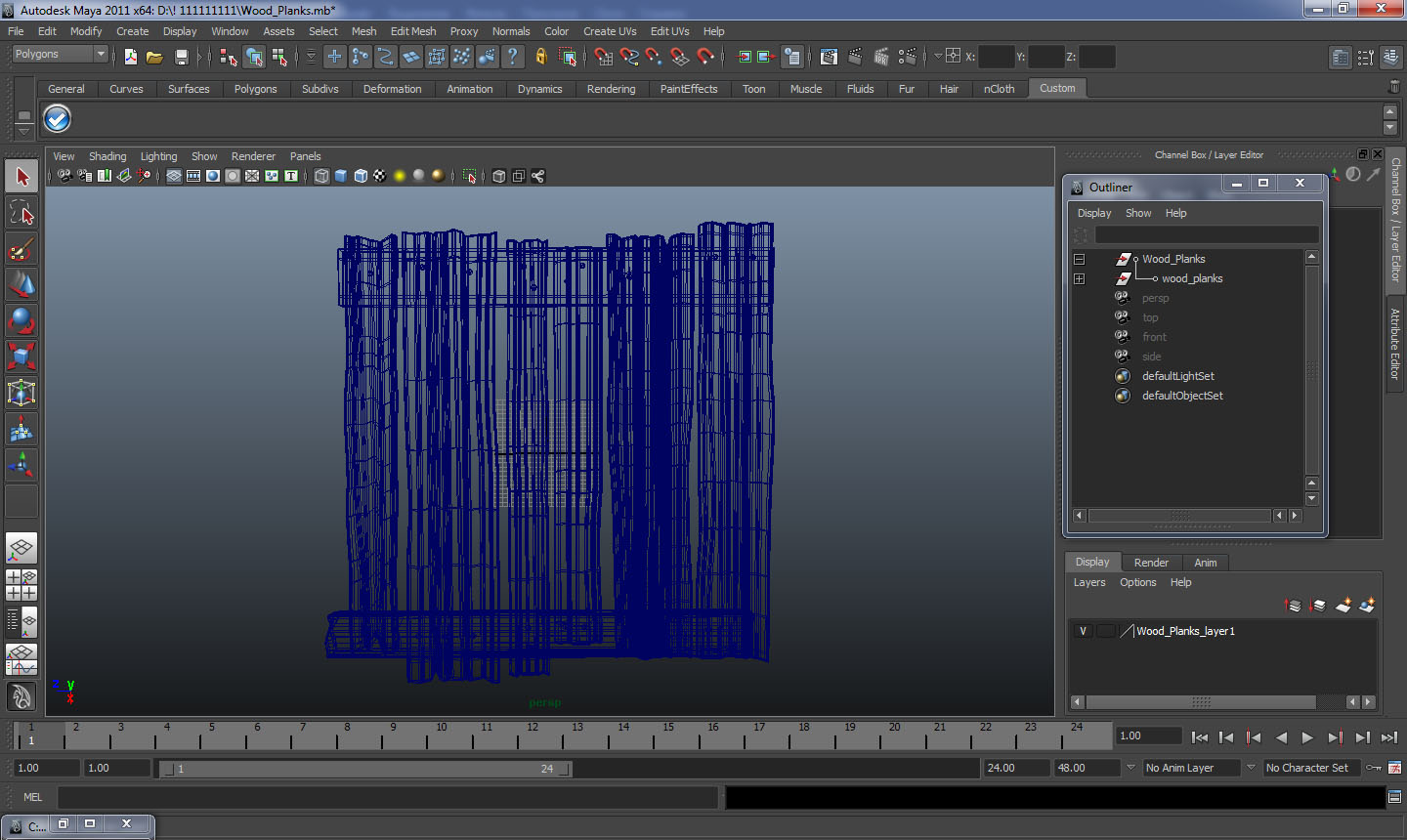1407x840 pixels.
Task: Switch to the Rendering shelf tab
Action: [611, 89]
